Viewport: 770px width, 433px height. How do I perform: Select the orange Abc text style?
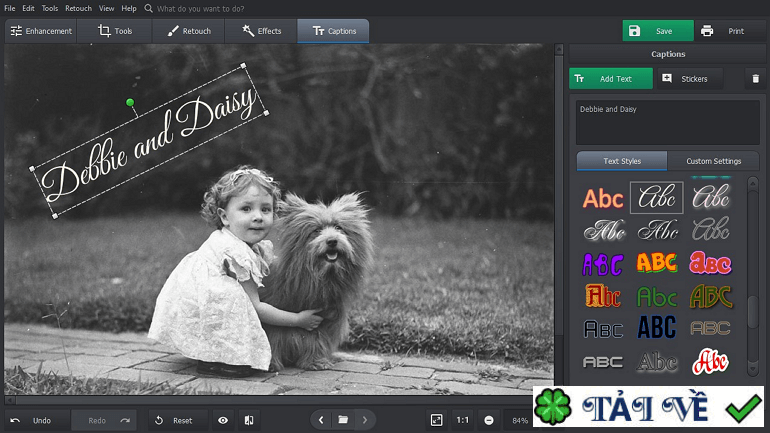click(x=603, y=198)
